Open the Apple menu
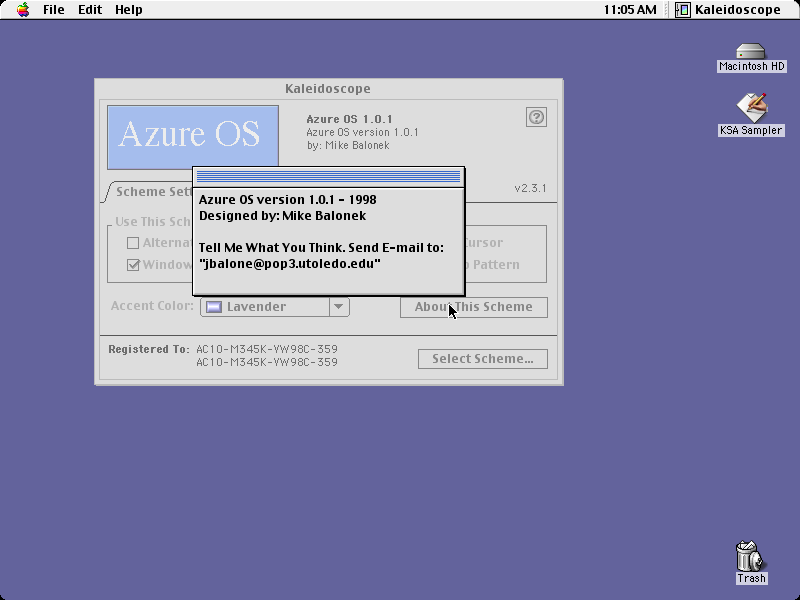Viewport: 800px width, 600px height. (x=23, y=10)
